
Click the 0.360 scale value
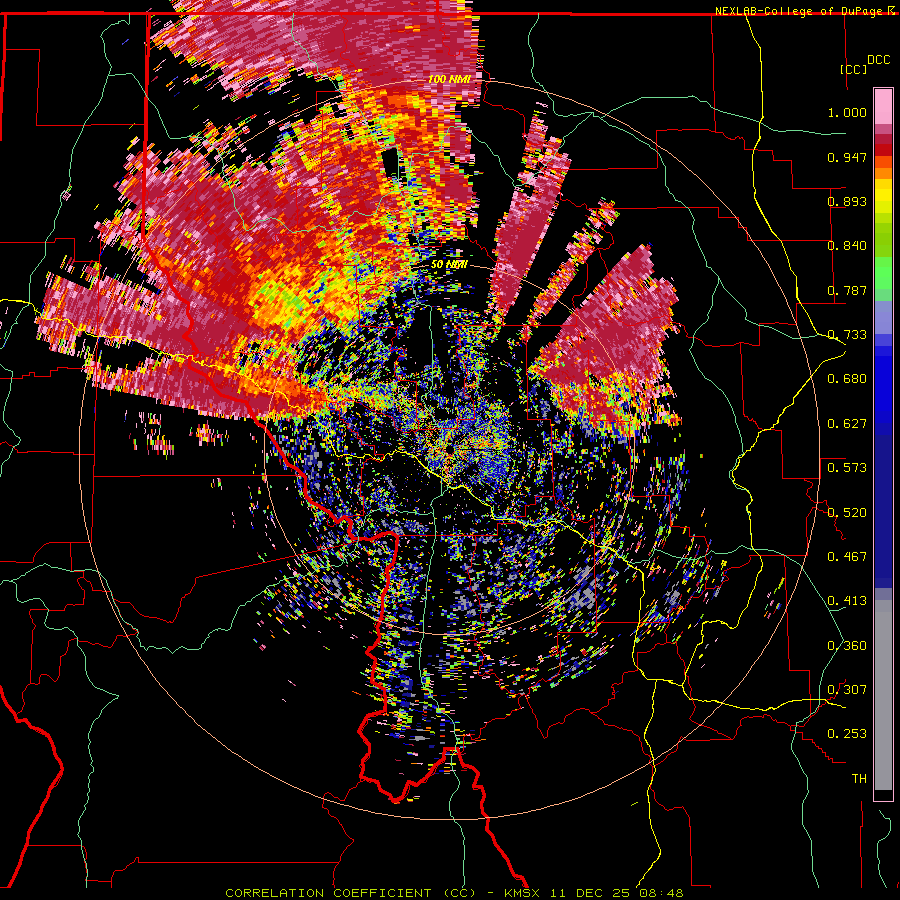847,646
